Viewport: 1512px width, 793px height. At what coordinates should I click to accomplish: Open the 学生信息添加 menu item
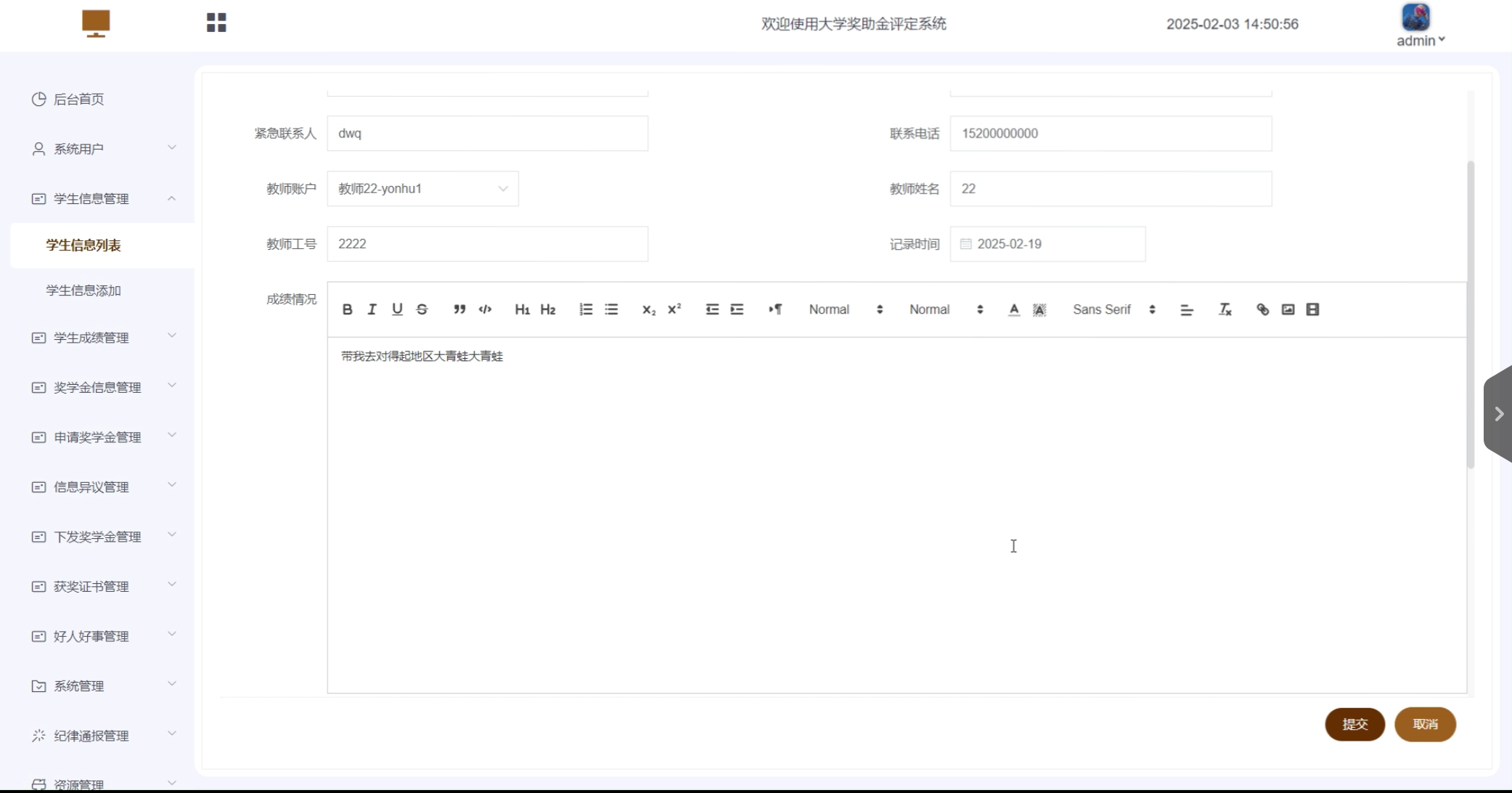coord(83,290)
